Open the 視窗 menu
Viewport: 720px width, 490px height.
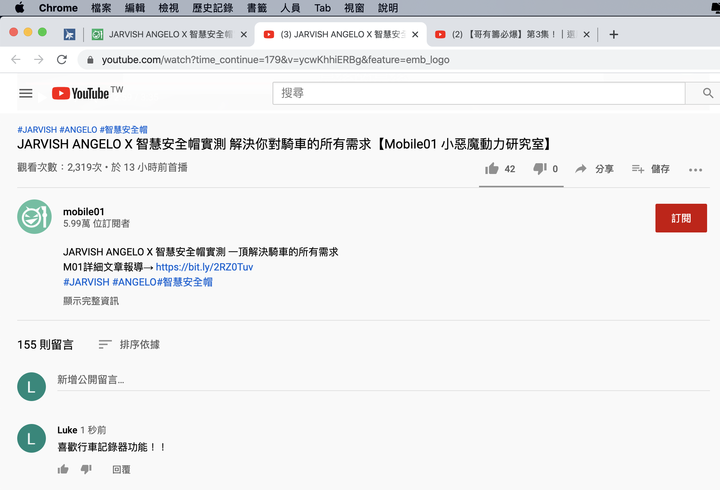coord(354,8)
